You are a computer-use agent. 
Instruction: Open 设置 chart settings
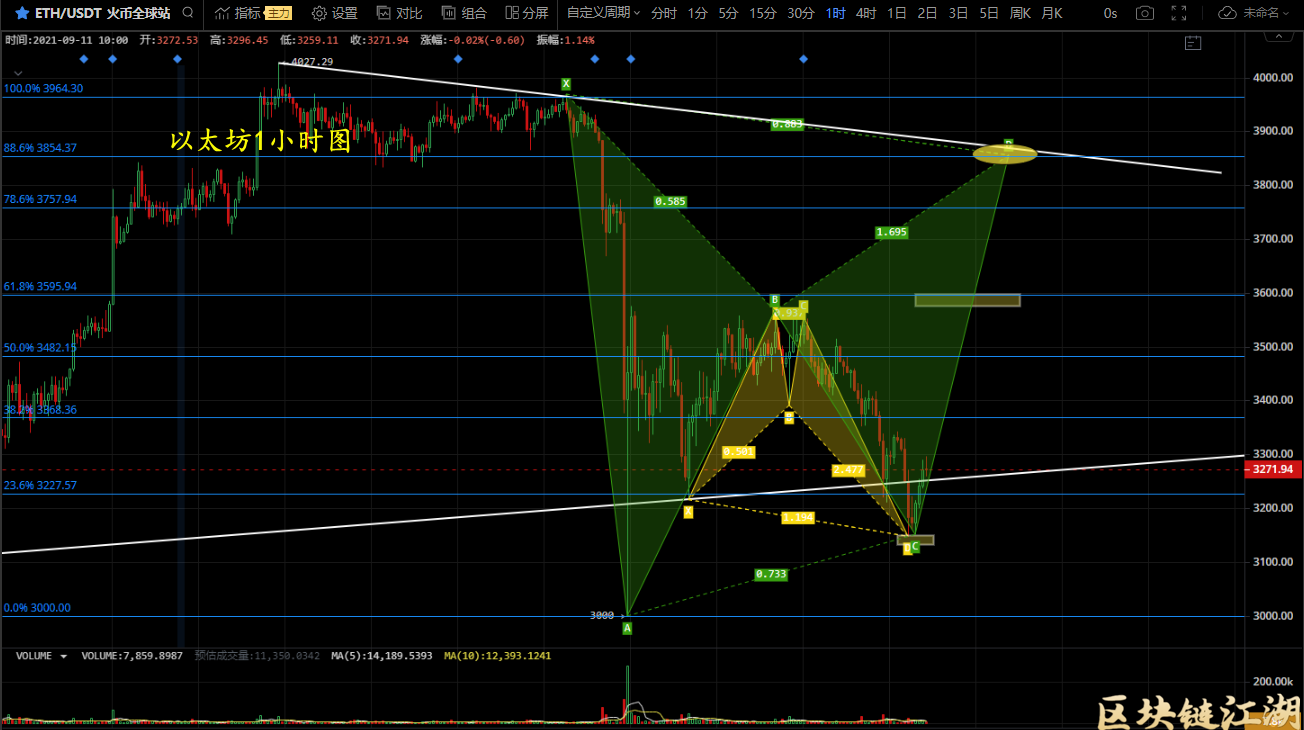click(334, 13)
